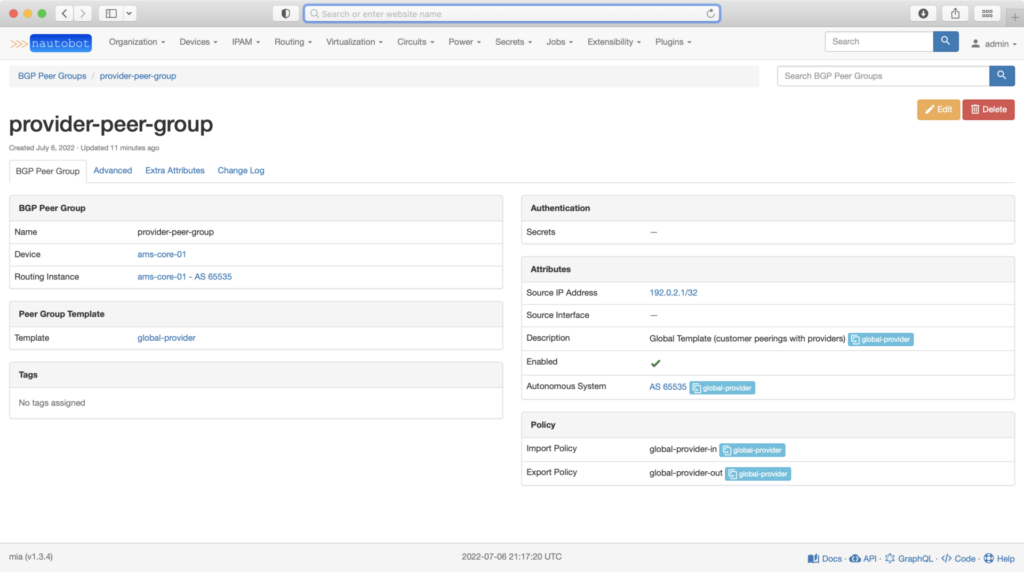Toggle the Safari sidebar button
The width and height of the screenshot is (1024, 572).
111,13
